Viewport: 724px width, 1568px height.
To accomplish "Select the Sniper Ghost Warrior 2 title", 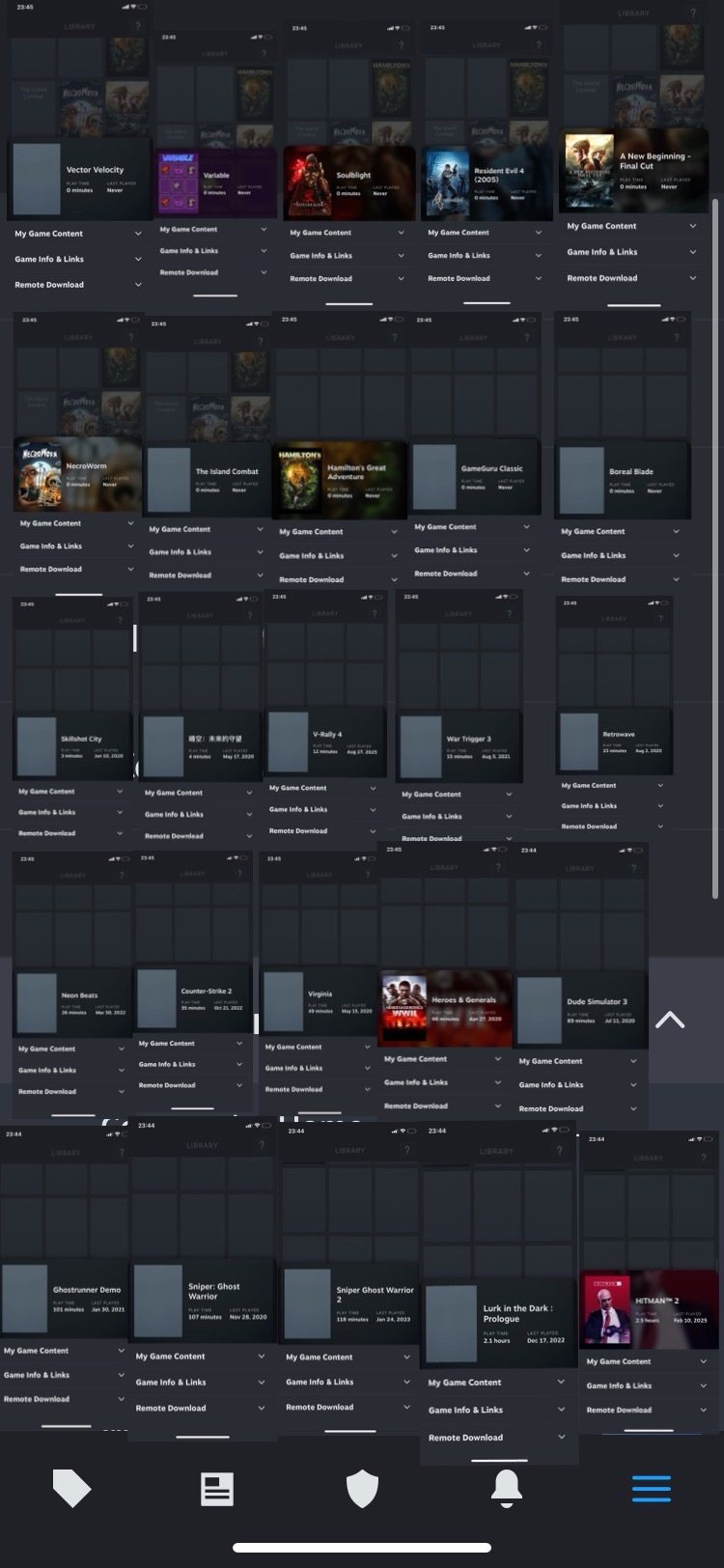I will [x=375, y=1295].
